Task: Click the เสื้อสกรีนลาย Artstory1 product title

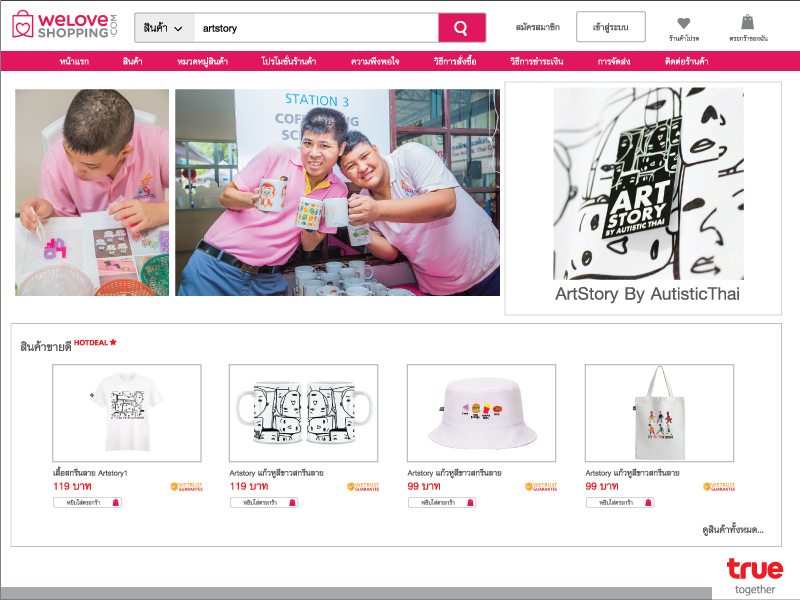Action: coord(90,473)
